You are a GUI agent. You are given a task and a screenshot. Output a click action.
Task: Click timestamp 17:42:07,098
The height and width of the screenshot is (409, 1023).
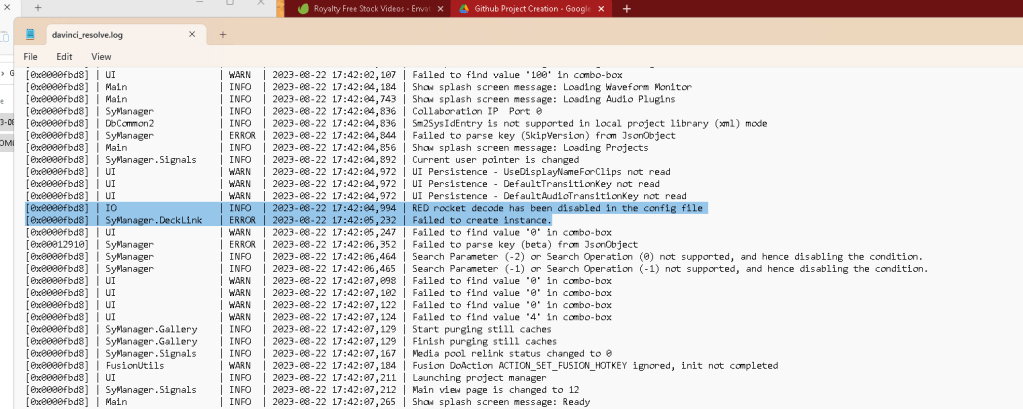[x=334, y=280]
